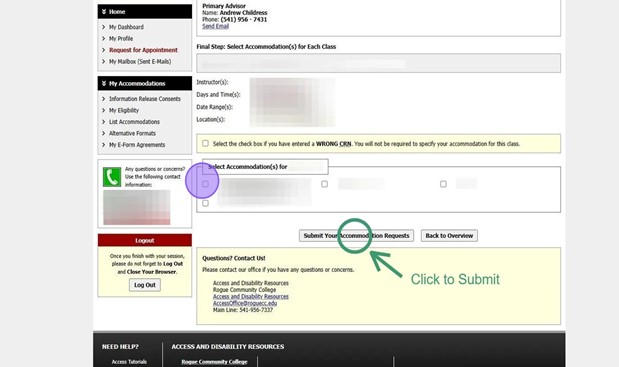This screenshot has width=619, height=367.
Task: Tick the middle accommodation checkbox
Action: pyautogui.click(x=325, y=184)
